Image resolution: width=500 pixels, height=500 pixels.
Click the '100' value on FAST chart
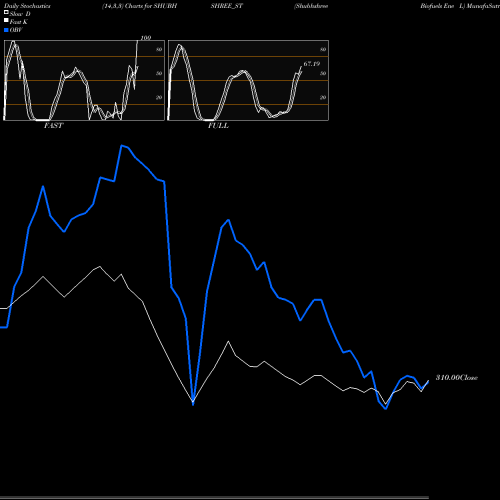pos(146,38)
